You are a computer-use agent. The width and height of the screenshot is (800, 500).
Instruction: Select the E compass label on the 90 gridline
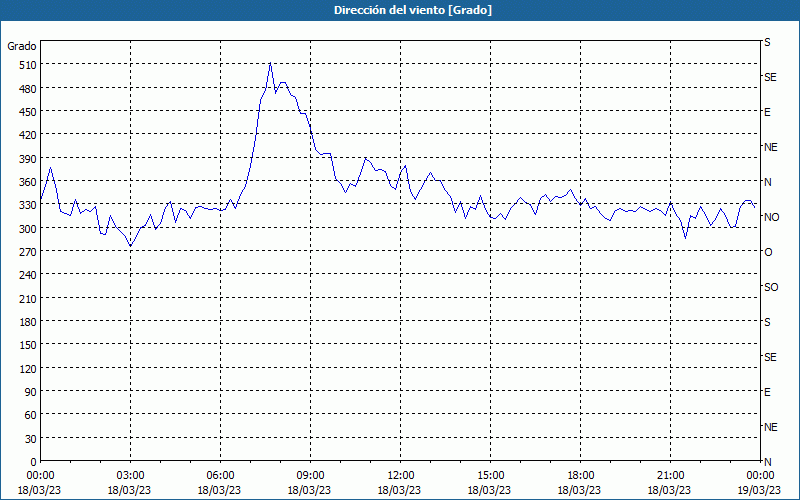coord(767,392)
